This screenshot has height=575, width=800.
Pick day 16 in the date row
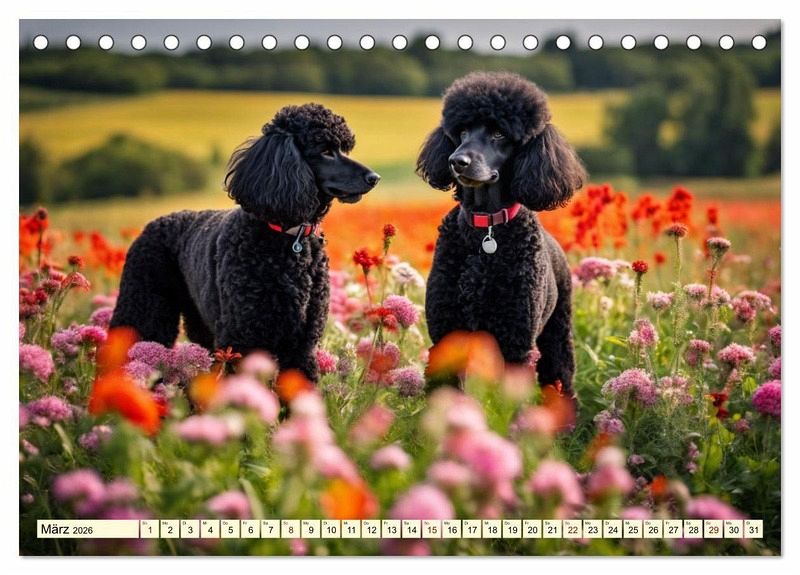452,529
